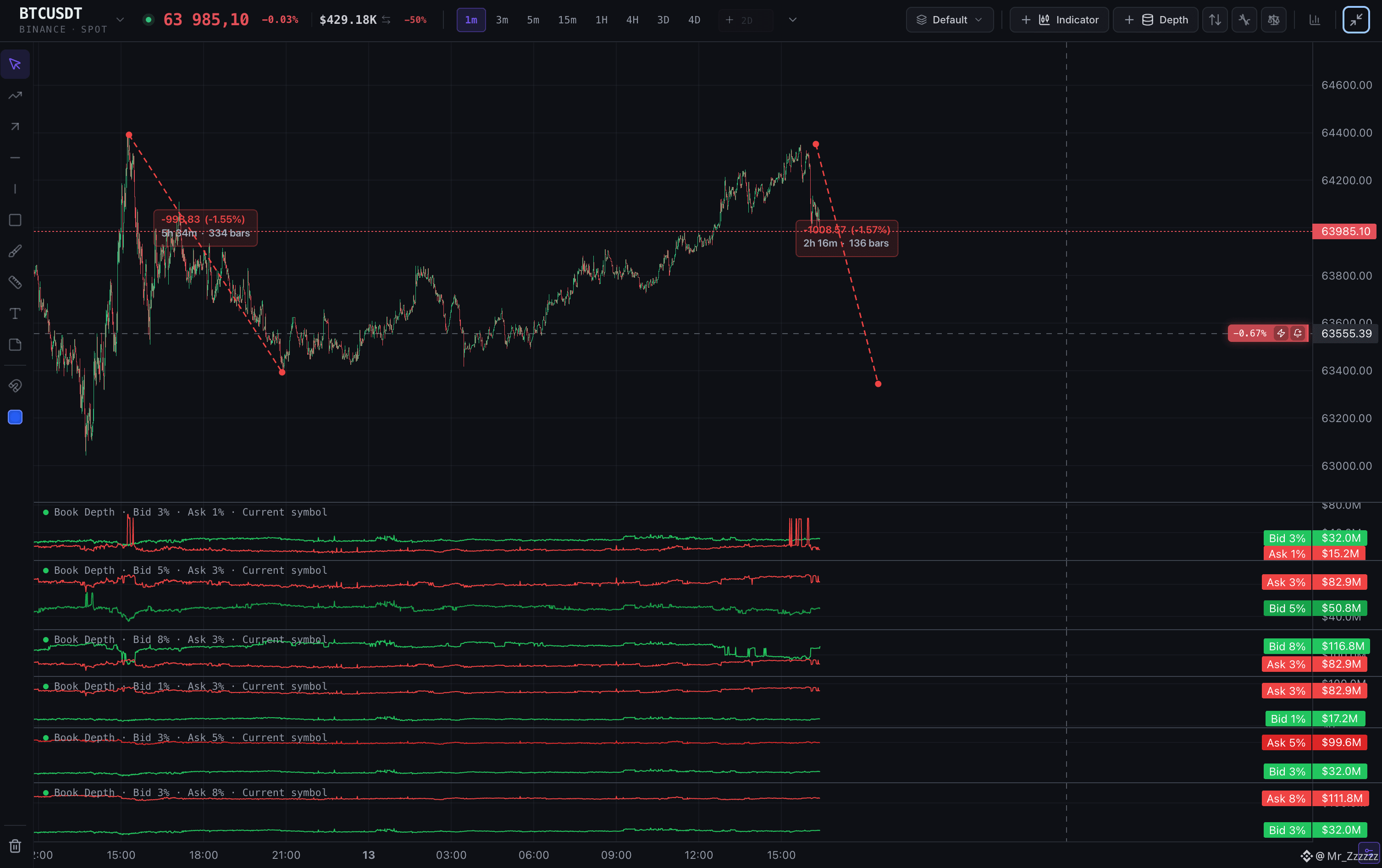
Task: Click the bell alert icon on 63555.39 line
Action: 1298,333
